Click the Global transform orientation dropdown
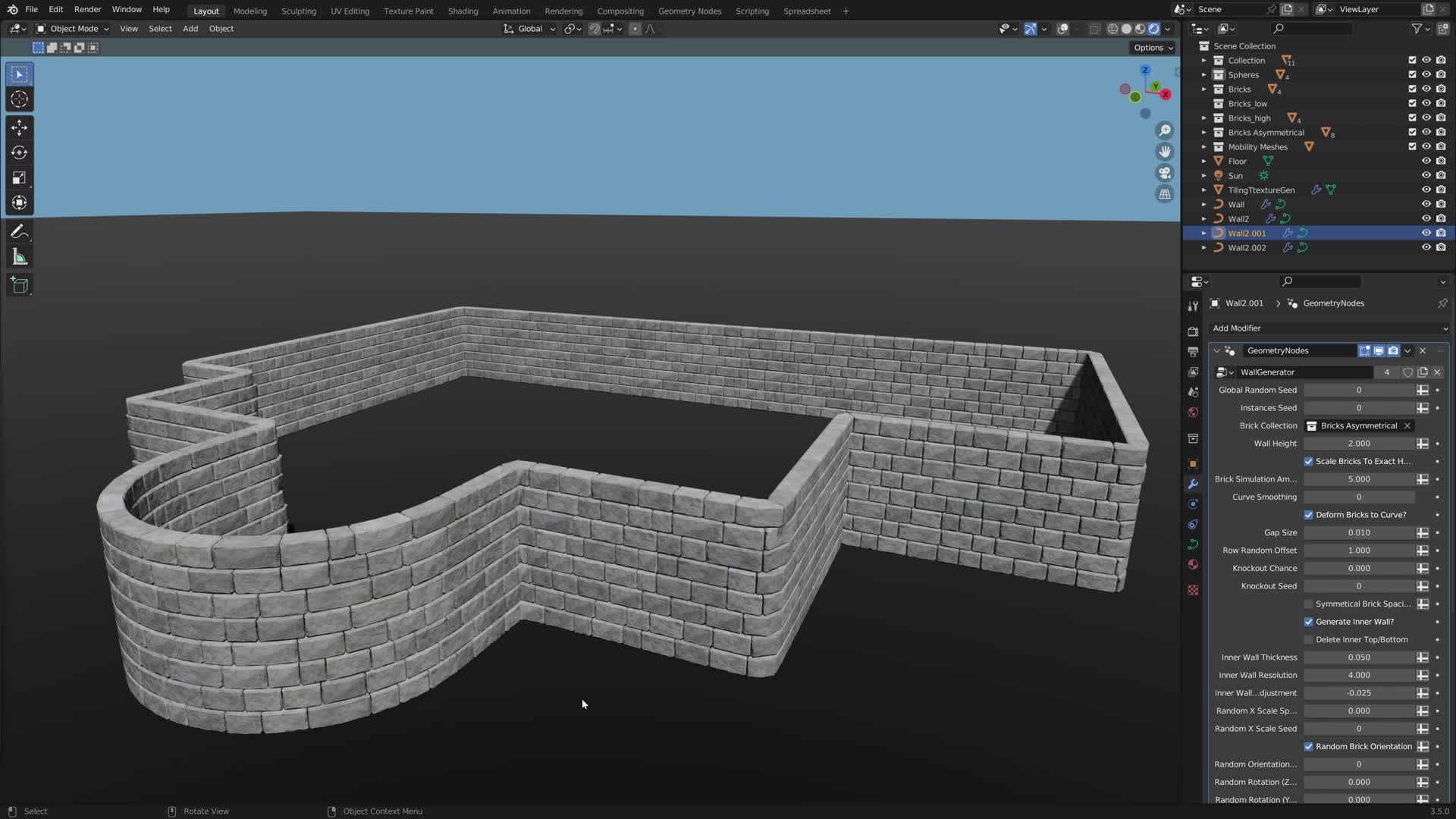1456x819 pixels. point(530,27)
